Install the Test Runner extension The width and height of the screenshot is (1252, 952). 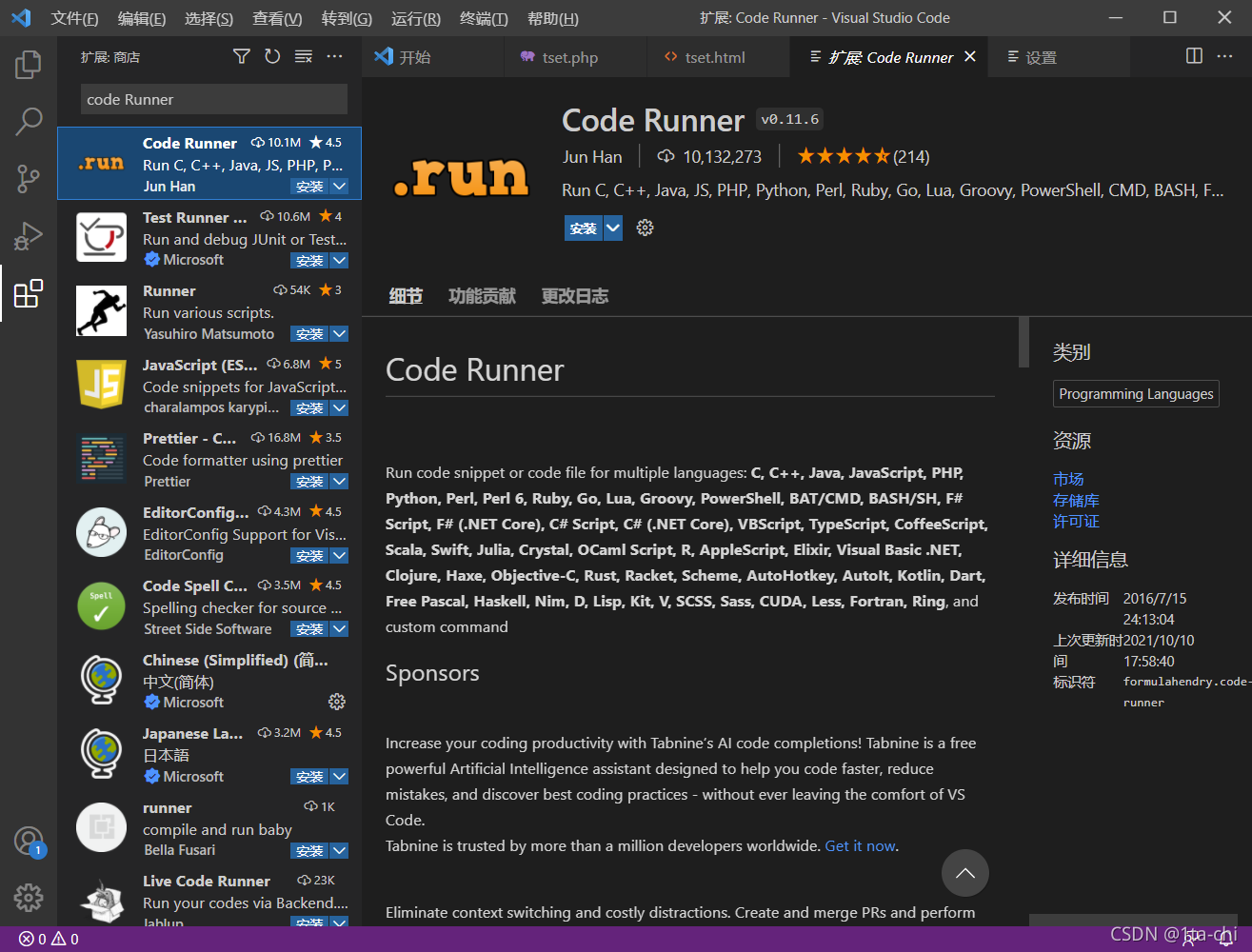(x=309, y=261)
